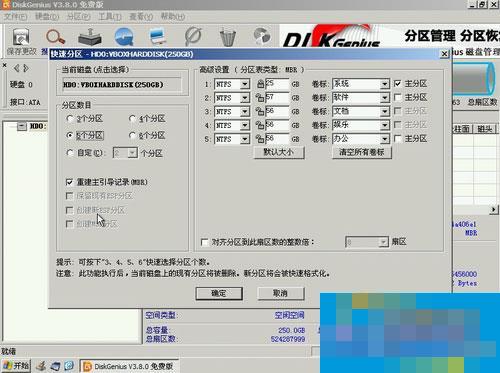This screenshot has width=500, height=373.
Task: Click the magnifier search partition icon
Action: click(x=55, y=37)
